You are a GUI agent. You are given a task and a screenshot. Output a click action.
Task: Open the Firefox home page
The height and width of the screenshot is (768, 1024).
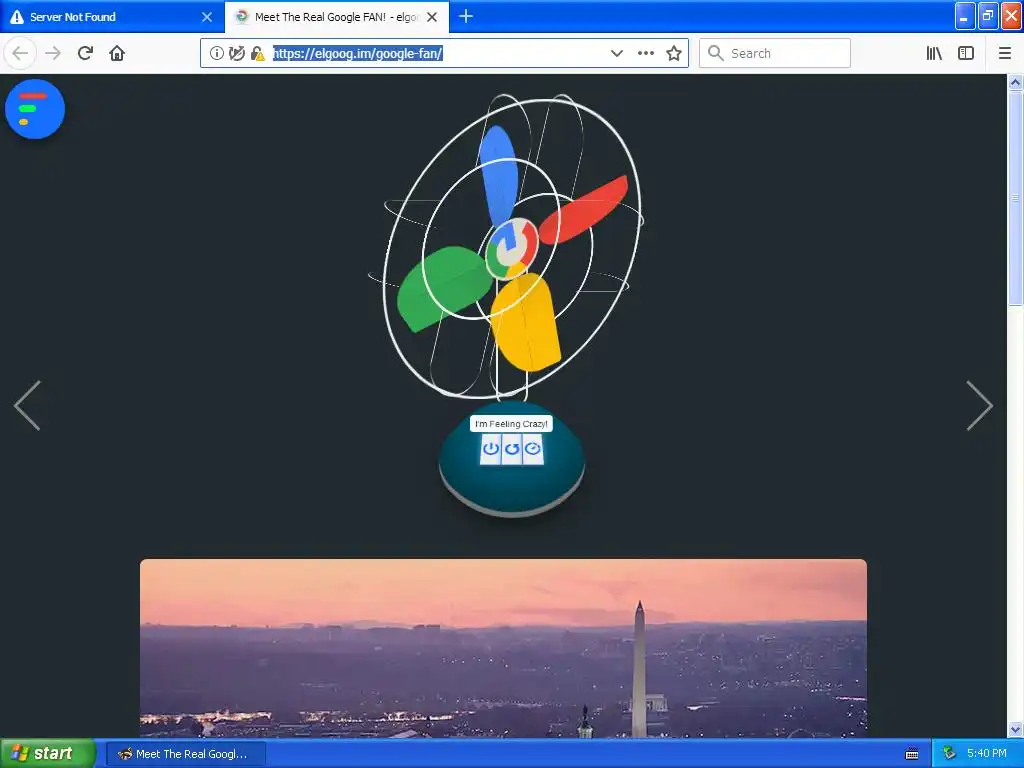117,54
